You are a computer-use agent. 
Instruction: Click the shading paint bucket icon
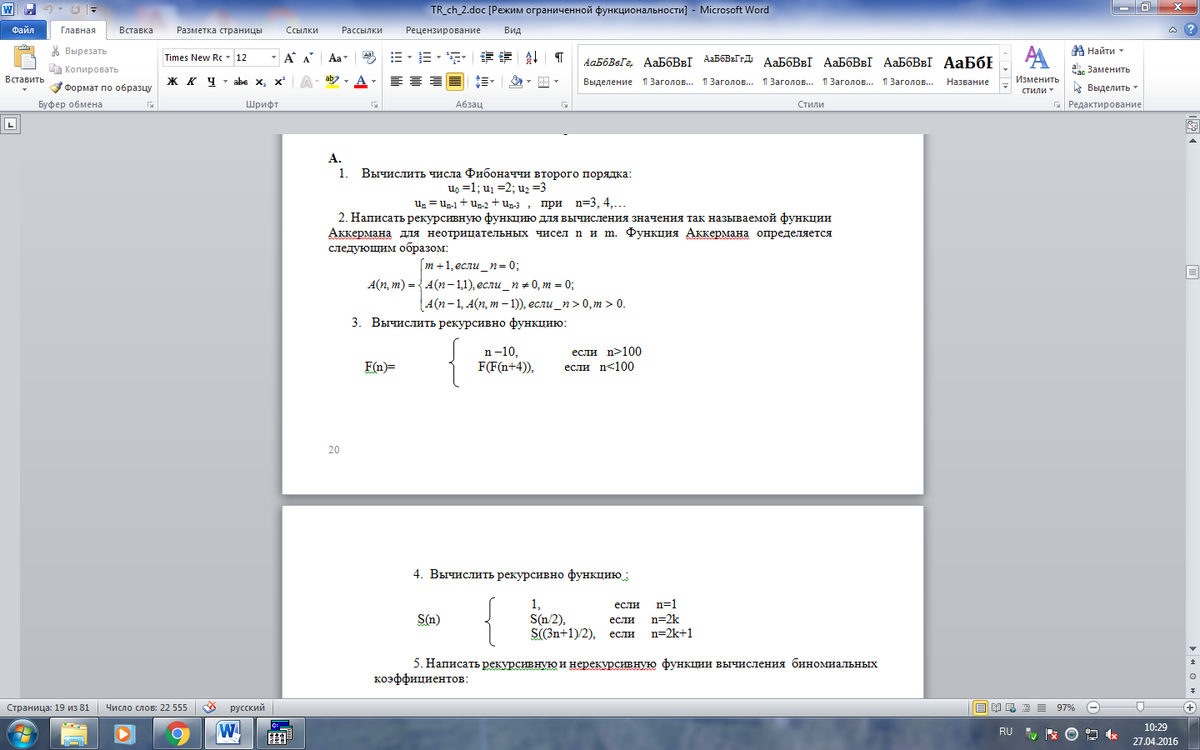tap(515, 82)
